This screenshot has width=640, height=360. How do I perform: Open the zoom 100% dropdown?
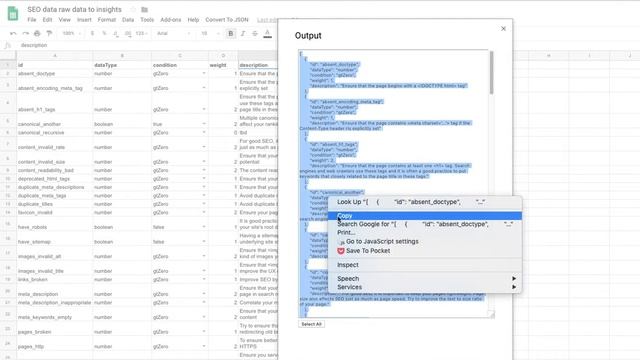pos(71,33)
